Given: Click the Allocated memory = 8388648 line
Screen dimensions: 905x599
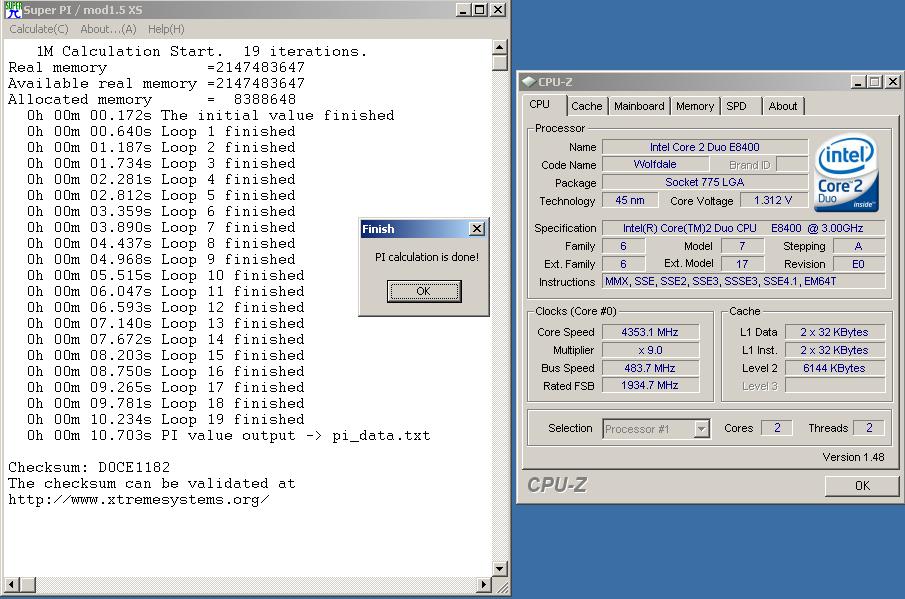Looking at the screenshot, I should tap(152, 99).
